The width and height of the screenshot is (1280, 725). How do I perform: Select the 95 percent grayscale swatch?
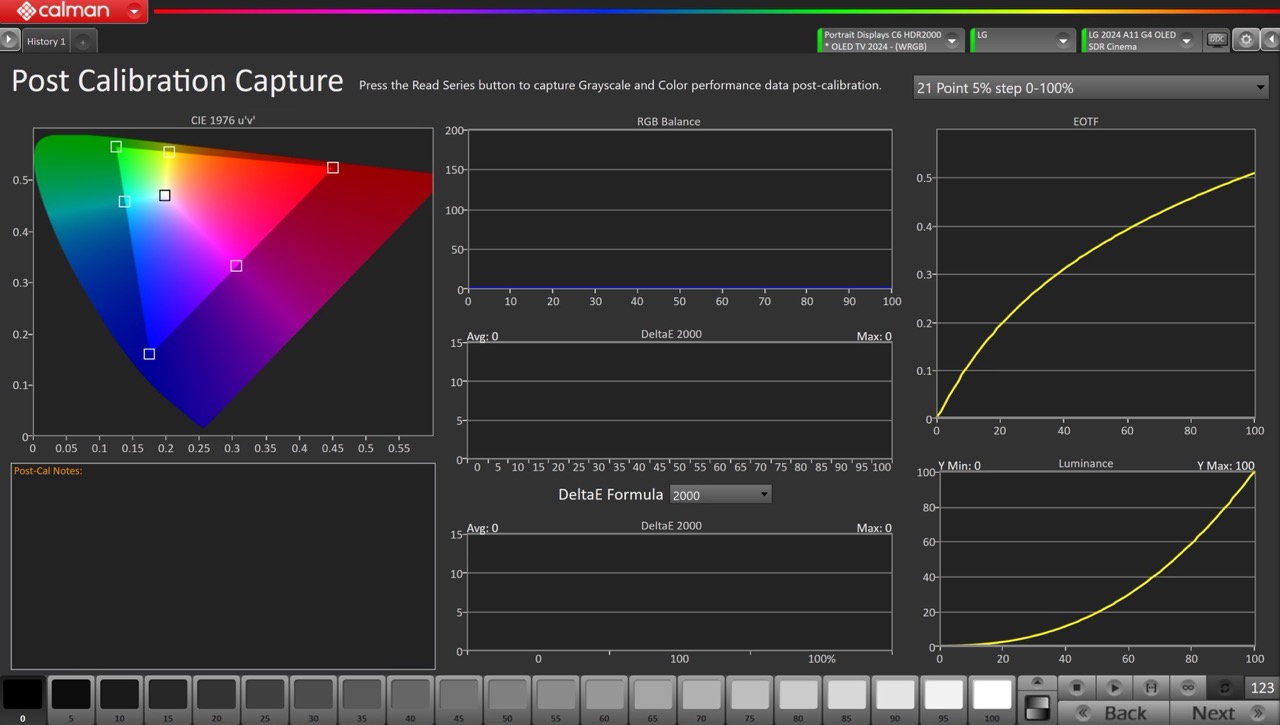[943, 698]
